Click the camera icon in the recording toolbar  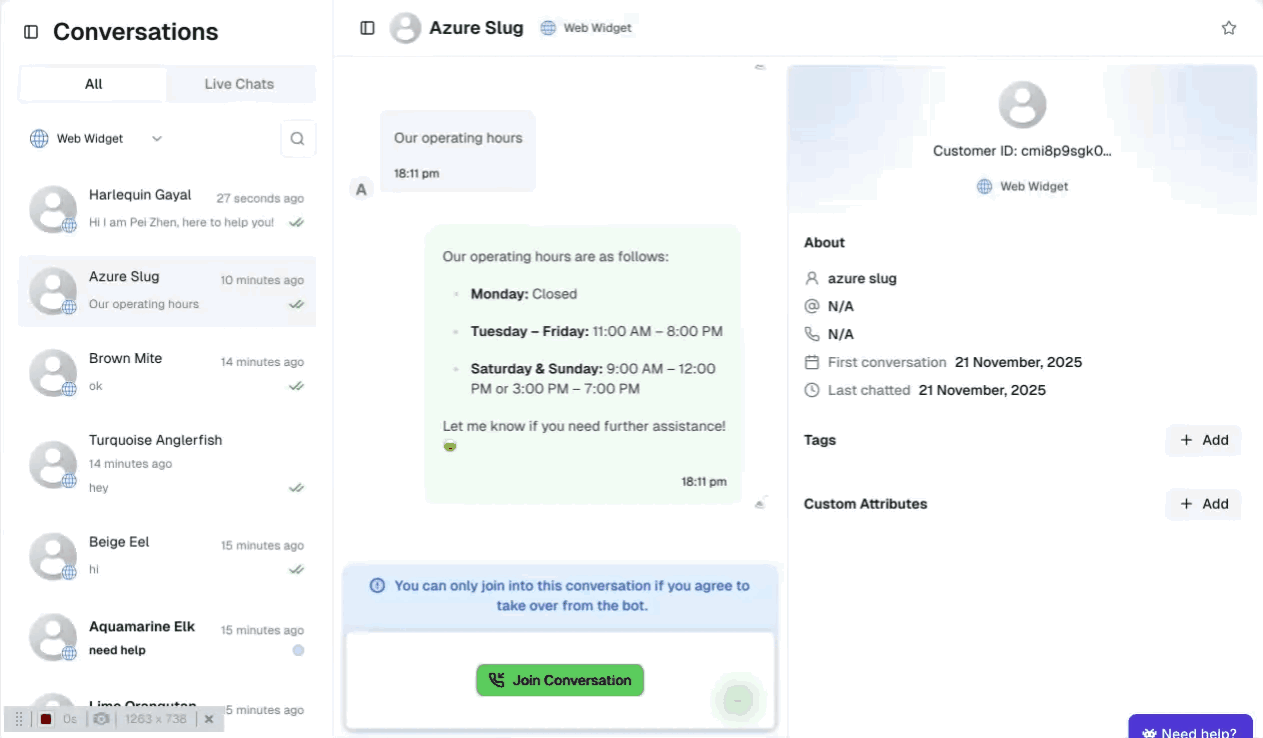point(100,719)
